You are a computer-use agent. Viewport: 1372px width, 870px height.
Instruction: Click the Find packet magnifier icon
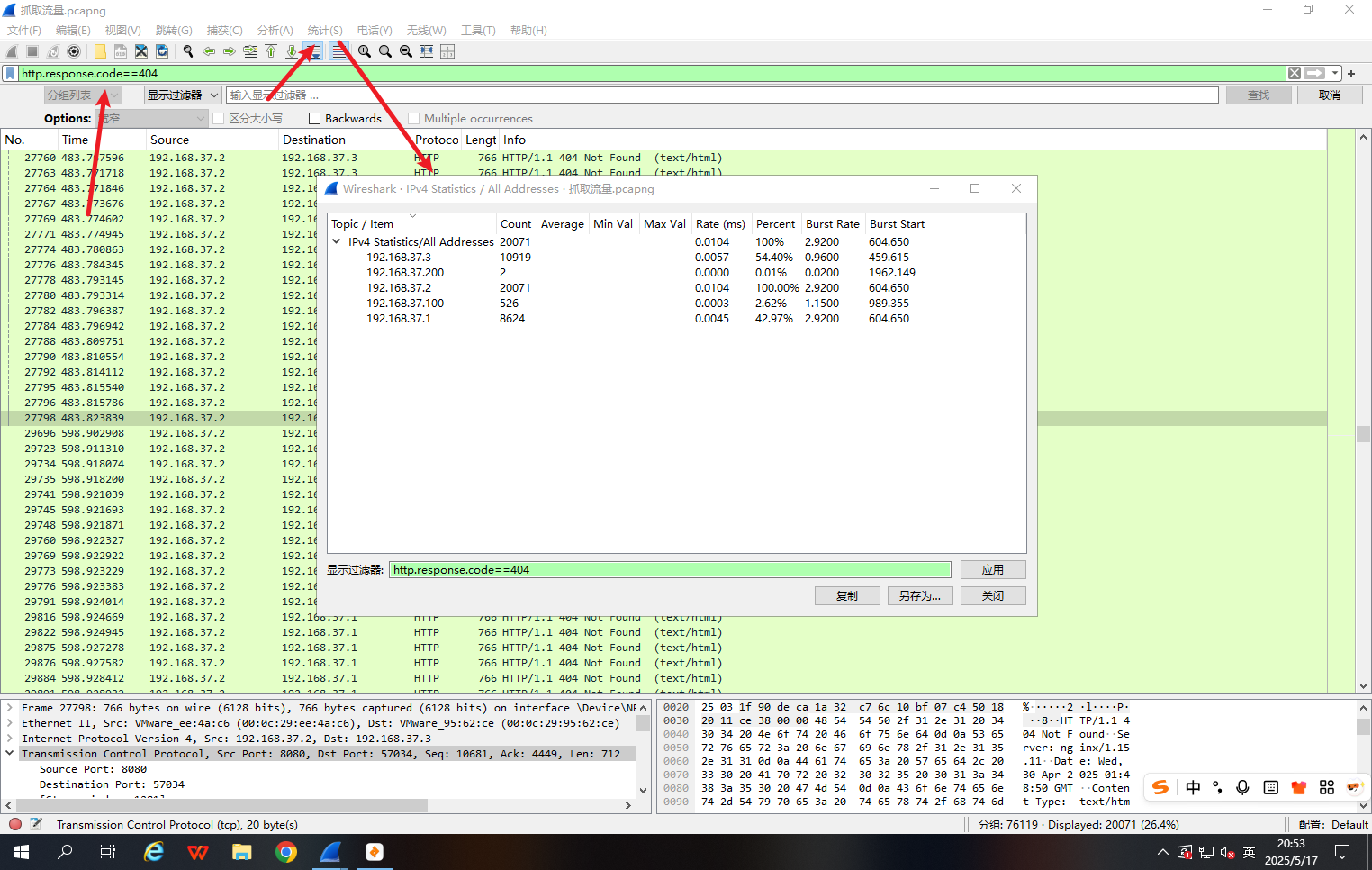coord(188,51)
